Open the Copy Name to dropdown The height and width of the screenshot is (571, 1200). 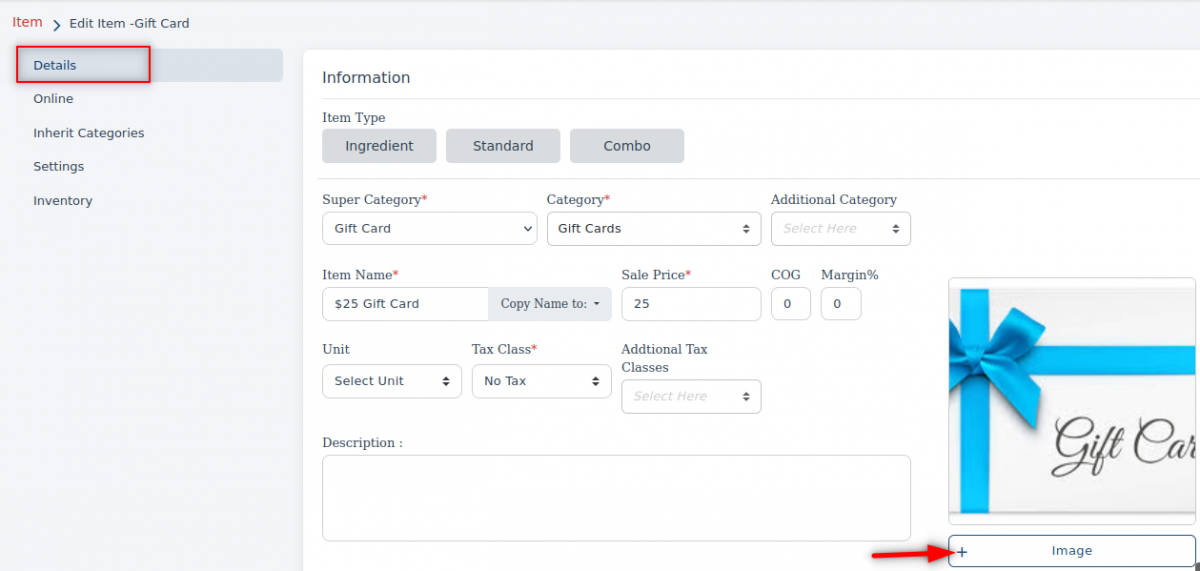pyautogui.click(x=550, y=304)
